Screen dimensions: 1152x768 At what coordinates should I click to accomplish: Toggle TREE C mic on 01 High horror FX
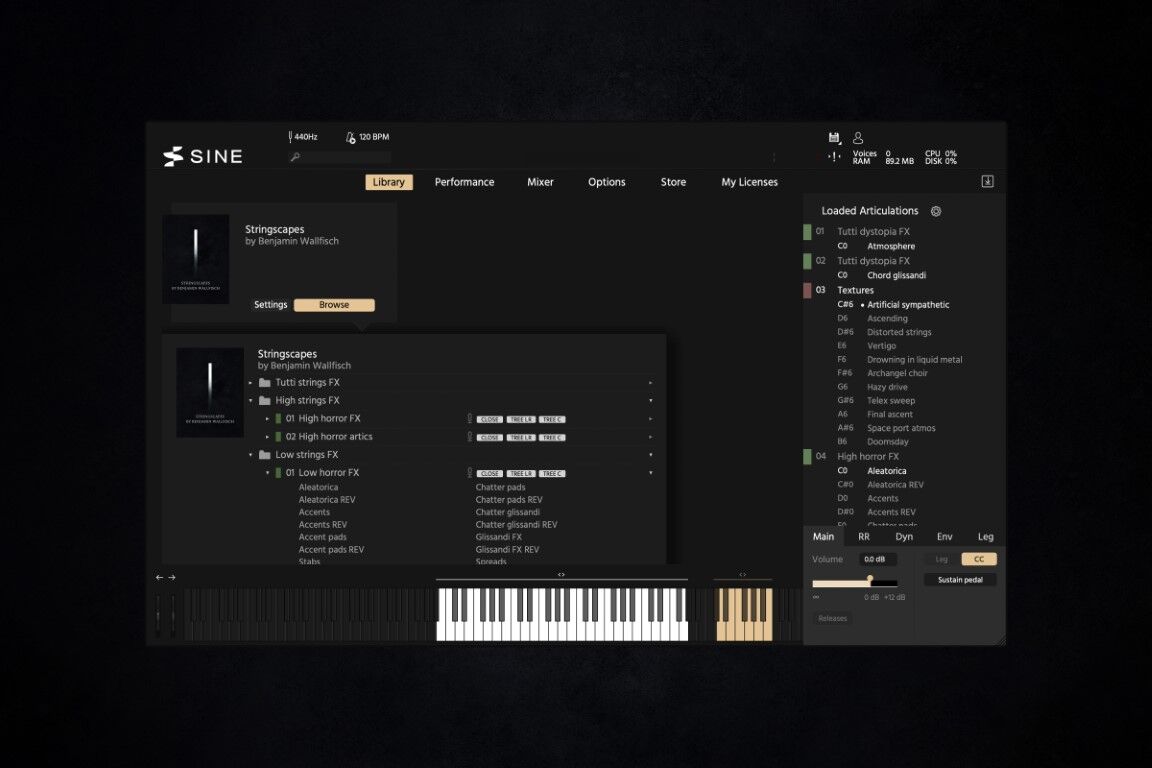point(552,419)
